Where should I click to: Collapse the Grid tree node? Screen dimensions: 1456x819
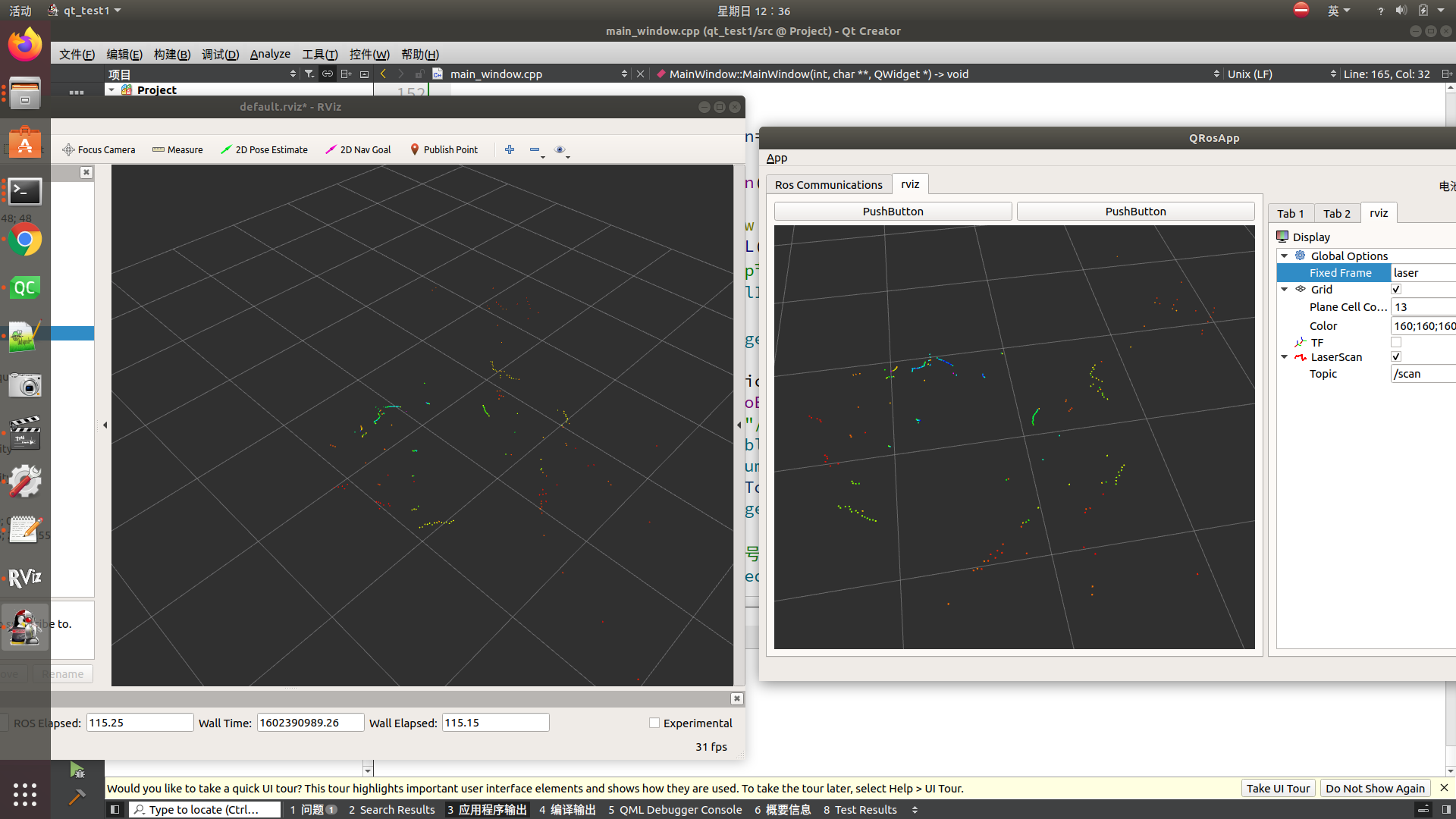[x=1285, y=290]
